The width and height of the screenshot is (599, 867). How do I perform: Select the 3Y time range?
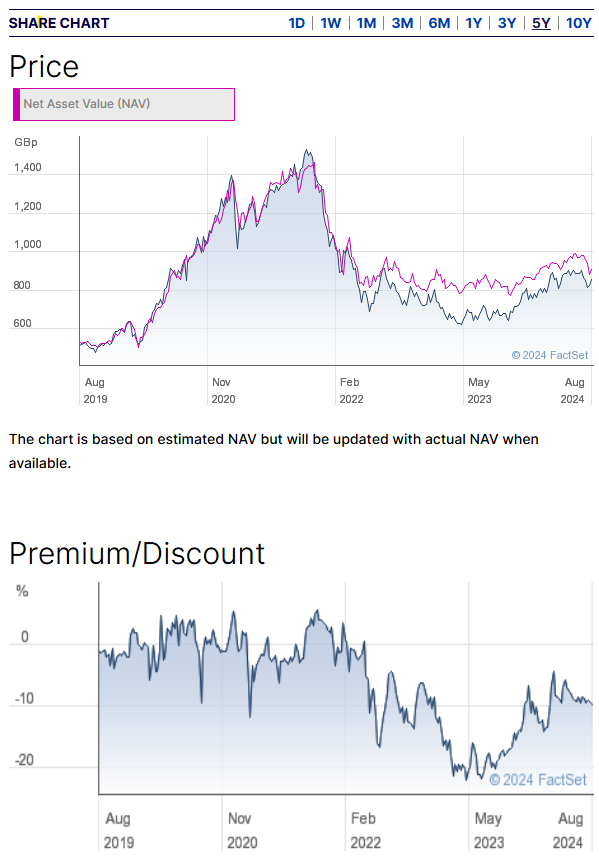tap(507, 23)
